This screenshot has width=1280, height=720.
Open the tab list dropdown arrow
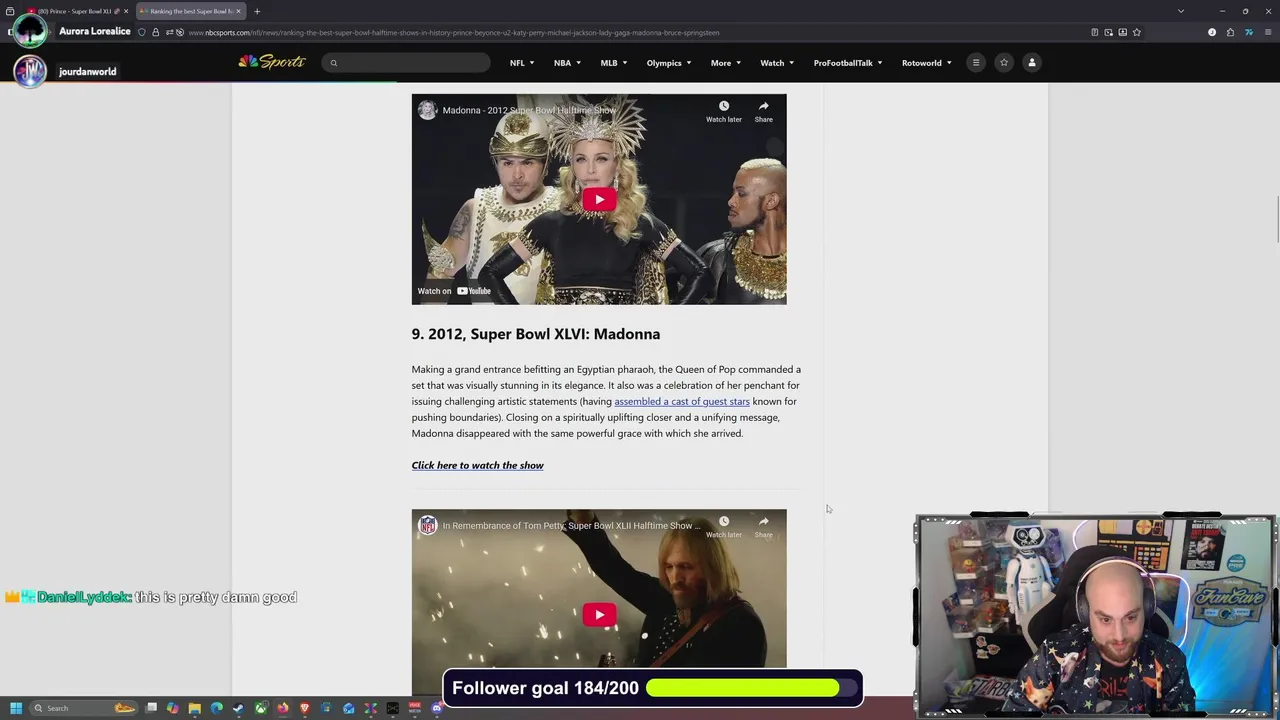pos(1181,11)
